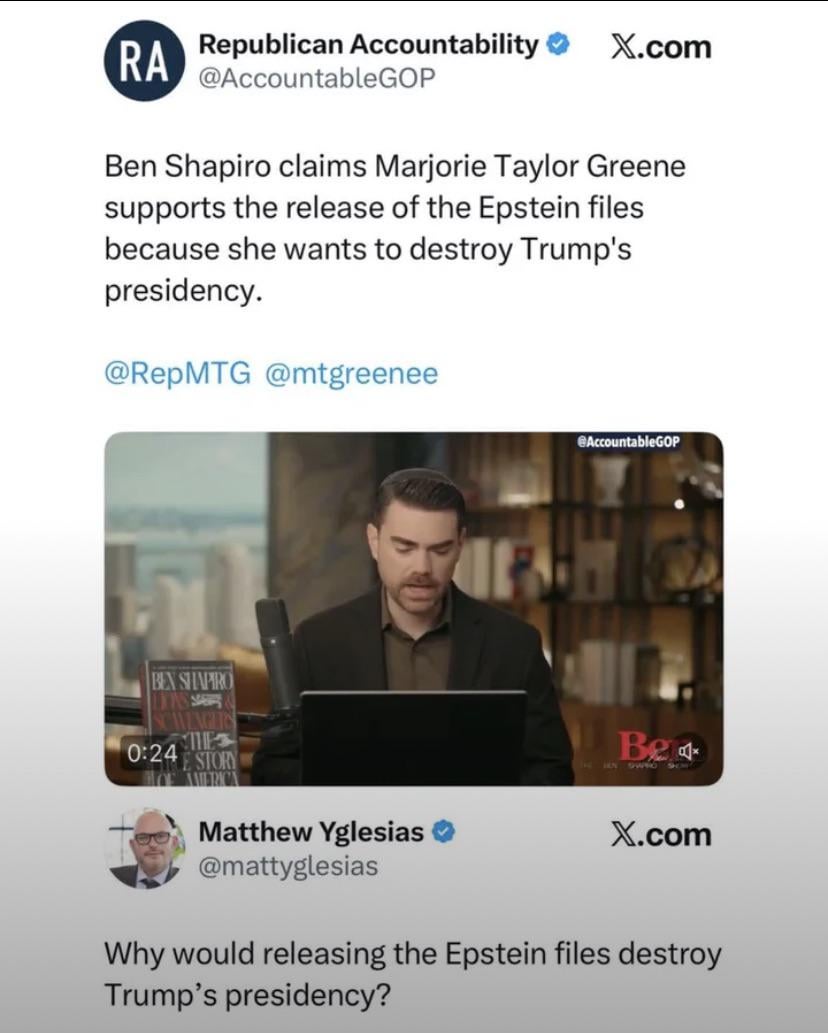The height and width of the screenshot is (1033, 828).
Task: Open Matthew Yglesias's profile picture
Action: point(146,849)
